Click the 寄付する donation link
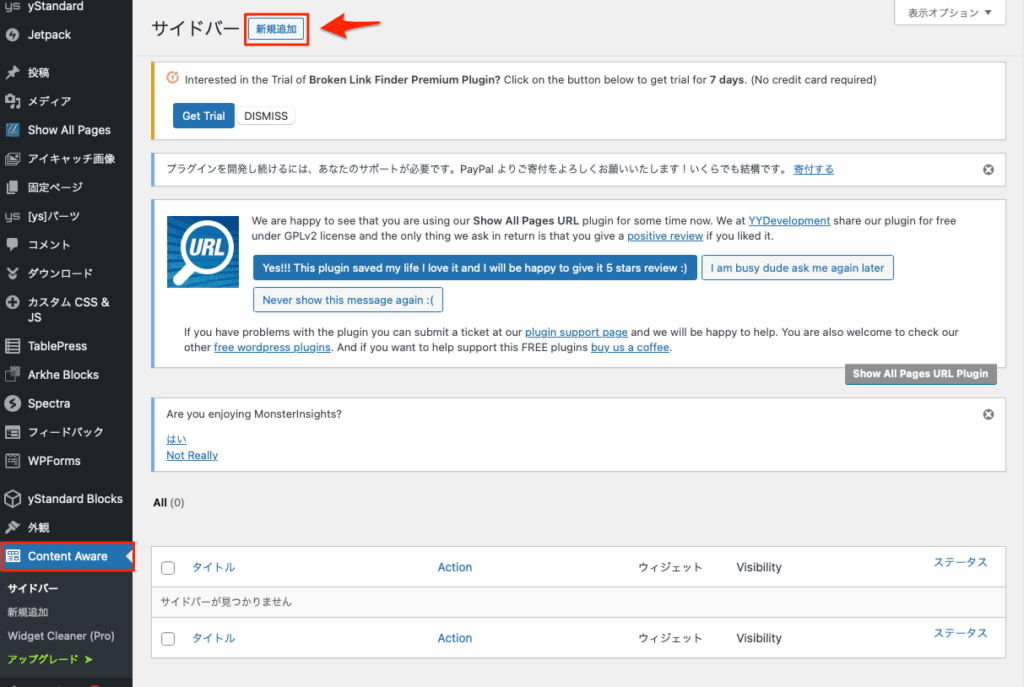This screenshot has width=1024, height=687. tap(814, 170)
